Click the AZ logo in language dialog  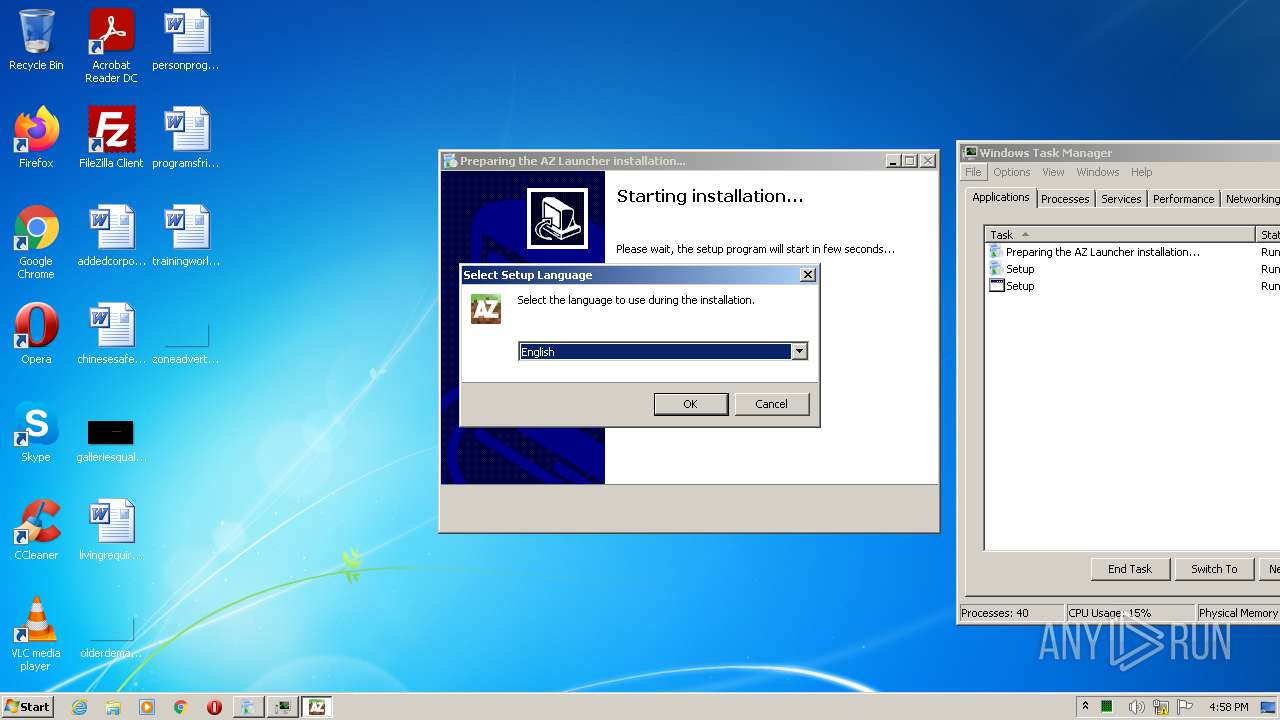coord(486,309)
